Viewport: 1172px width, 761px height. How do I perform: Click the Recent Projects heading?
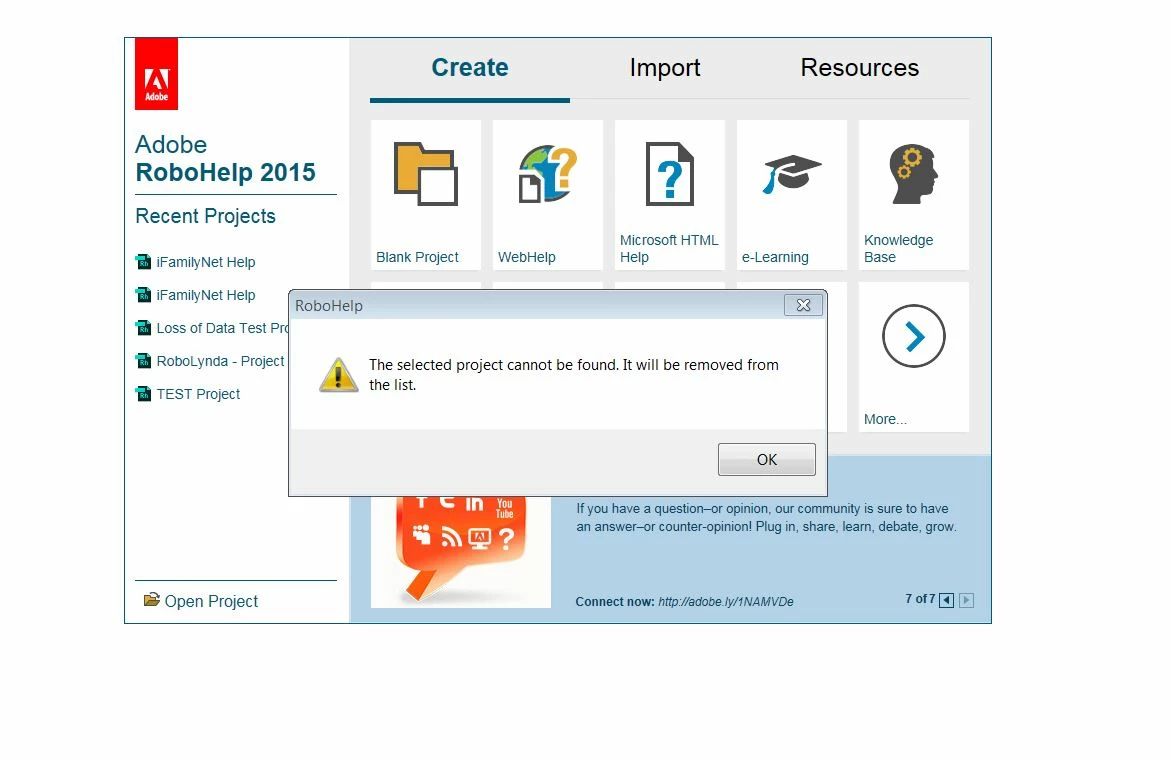tap(206, 216)
